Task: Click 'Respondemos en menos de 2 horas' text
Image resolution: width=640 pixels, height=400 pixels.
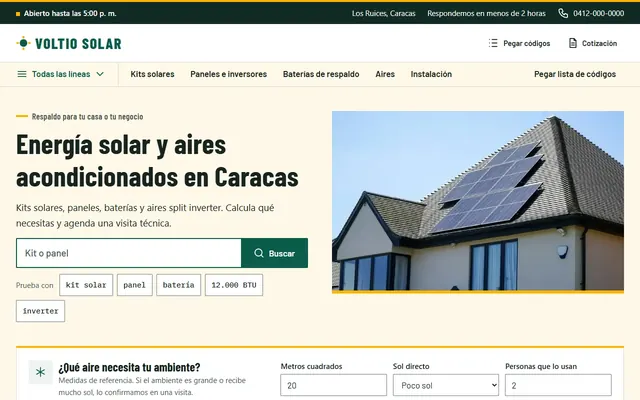Action: coord(487,13)
